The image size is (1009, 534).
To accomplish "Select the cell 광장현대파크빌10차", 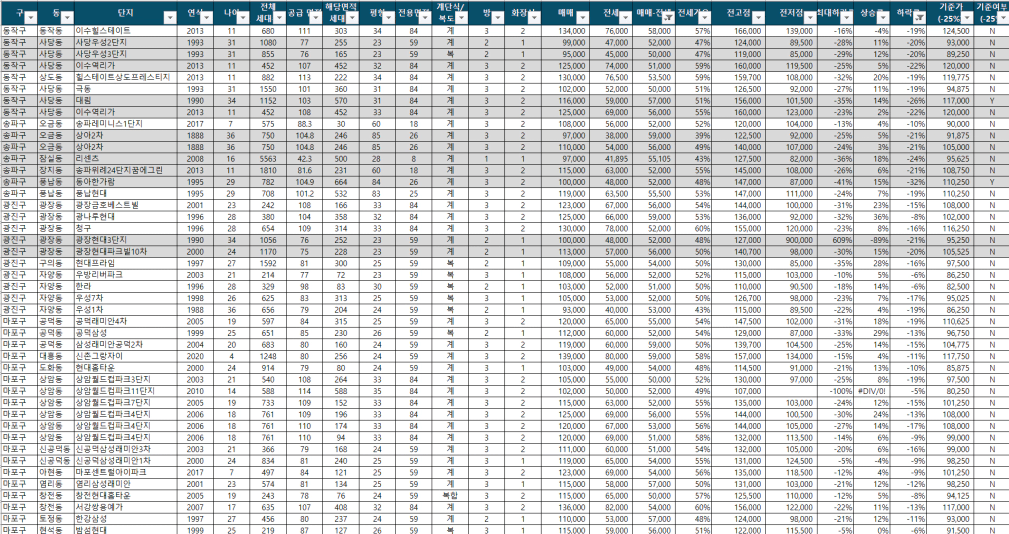I will click(x=125, y=252).
